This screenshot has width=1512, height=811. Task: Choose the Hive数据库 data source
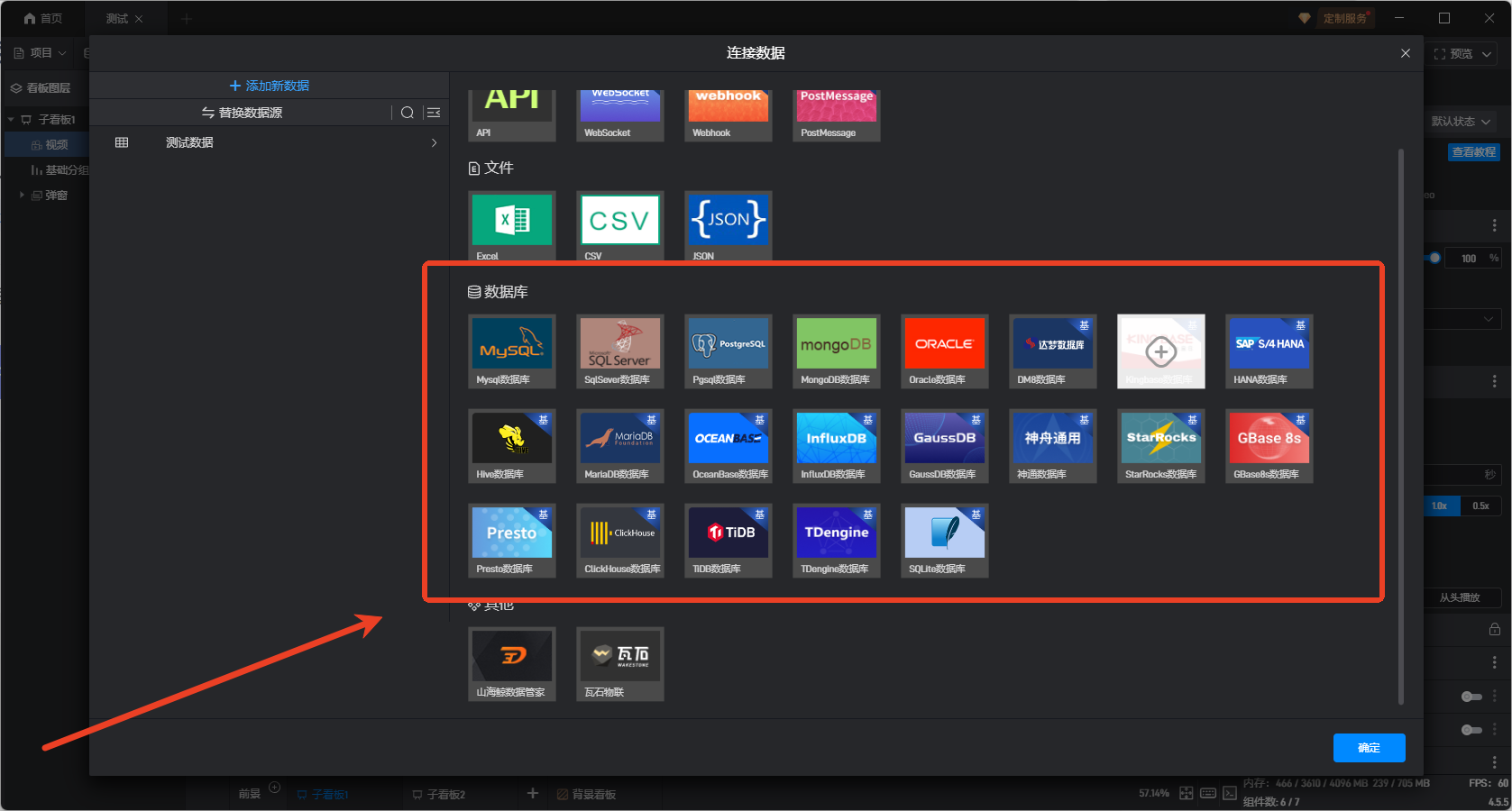[x=512, y=446]
